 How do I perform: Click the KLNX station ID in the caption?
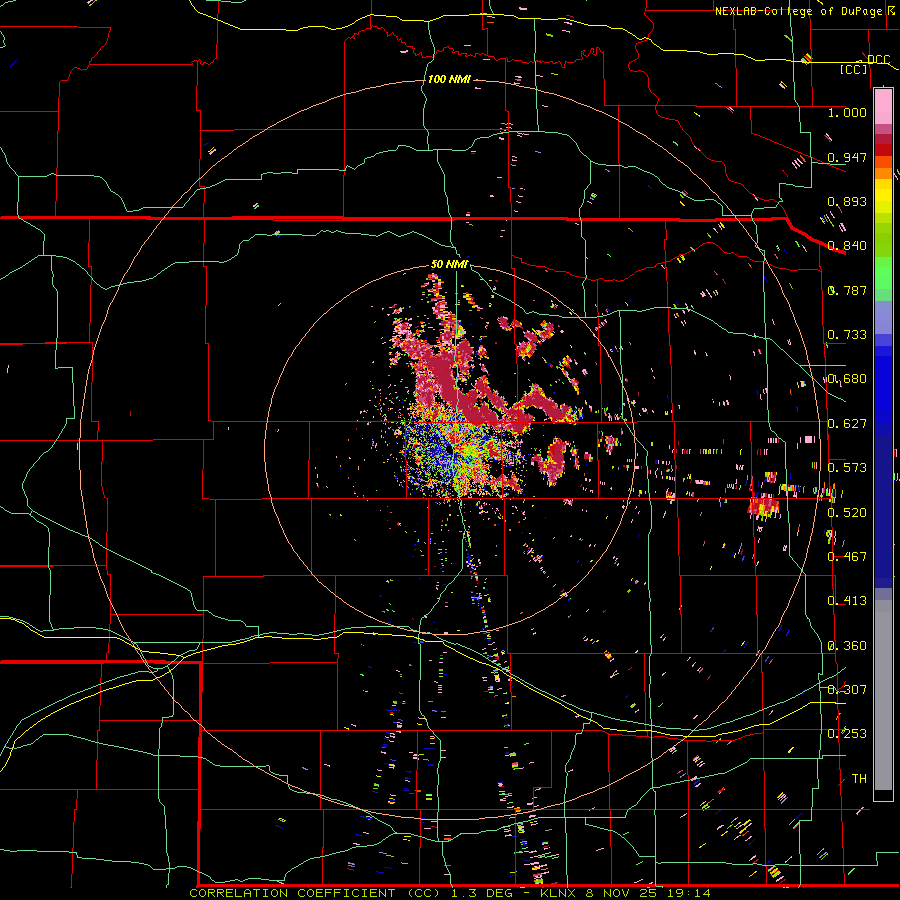(560, 893)
